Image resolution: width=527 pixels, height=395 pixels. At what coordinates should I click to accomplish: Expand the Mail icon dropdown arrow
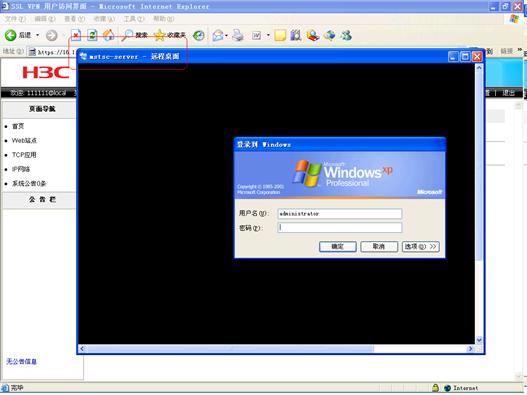[x=226, y=35]
